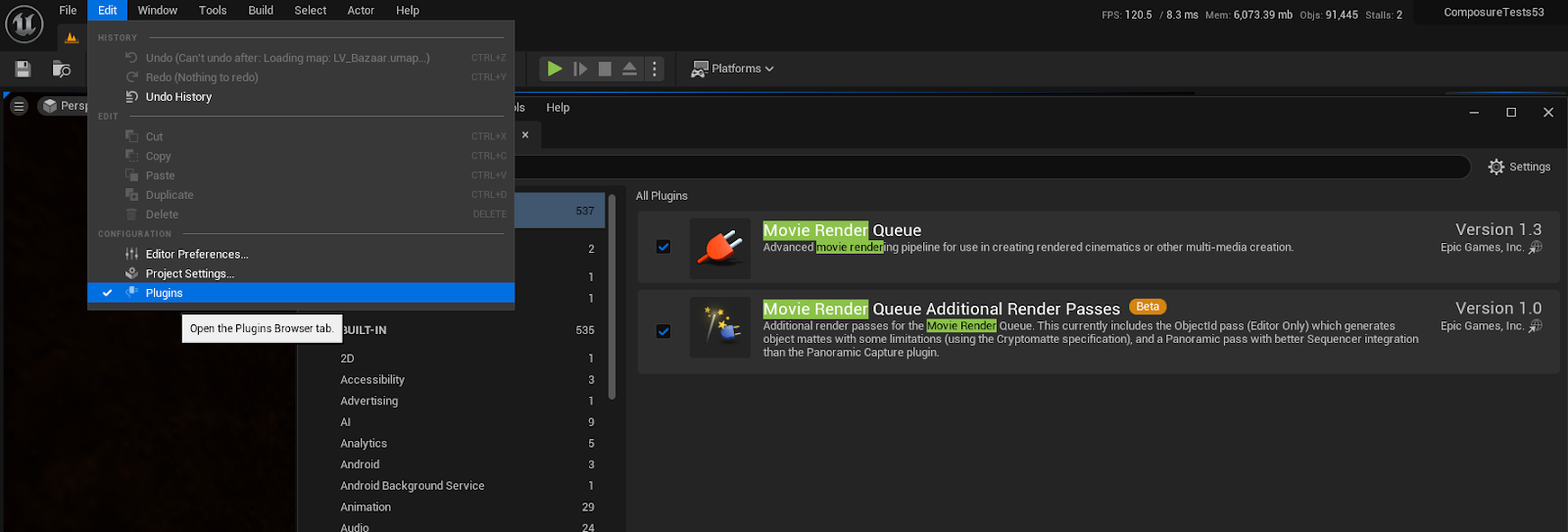This screenshot has width=1568, height=532.
Task: Click the Undo History icon
Action: pos(131,97)
